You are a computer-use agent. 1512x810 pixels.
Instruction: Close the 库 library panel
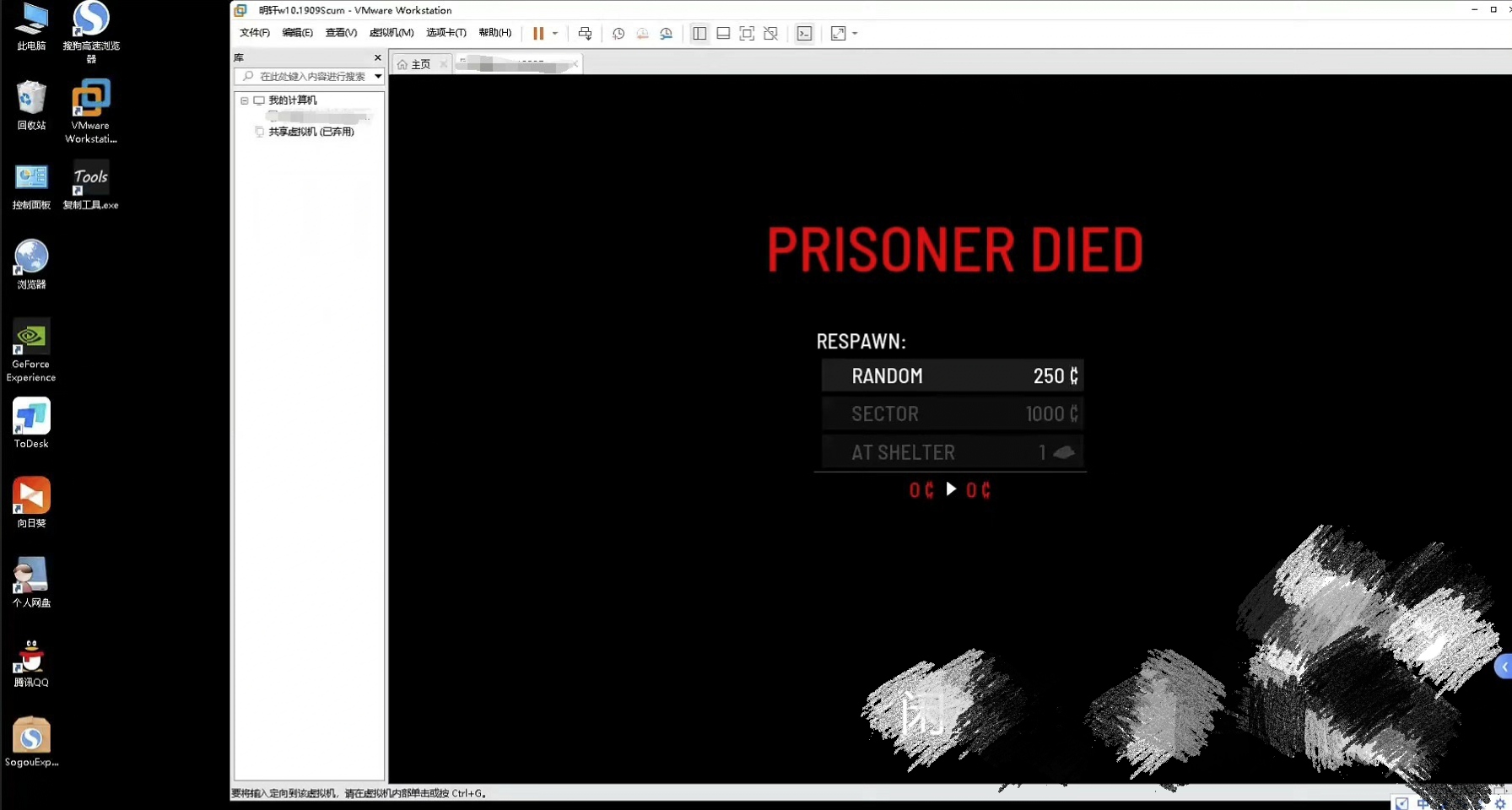(x=378, y=57)
